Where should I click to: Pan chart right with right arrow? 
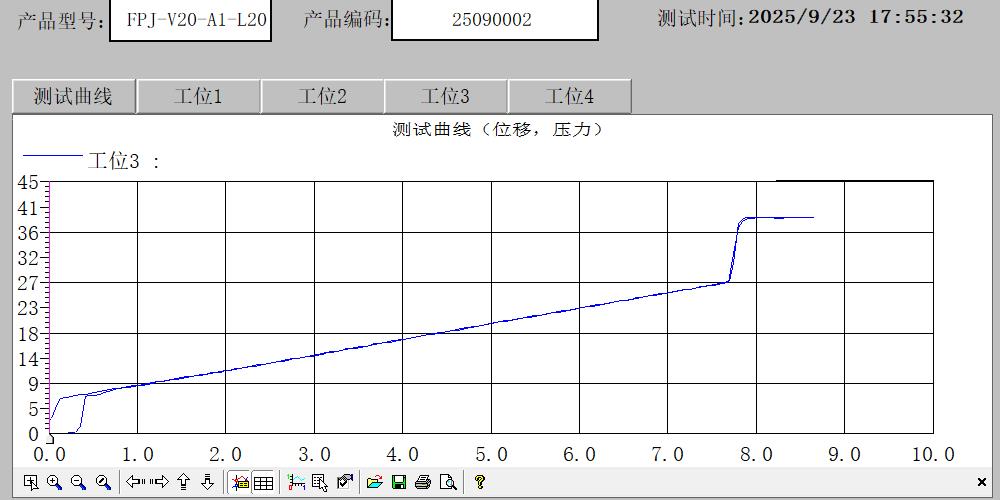pyautogui.click(x=160, y=482)
